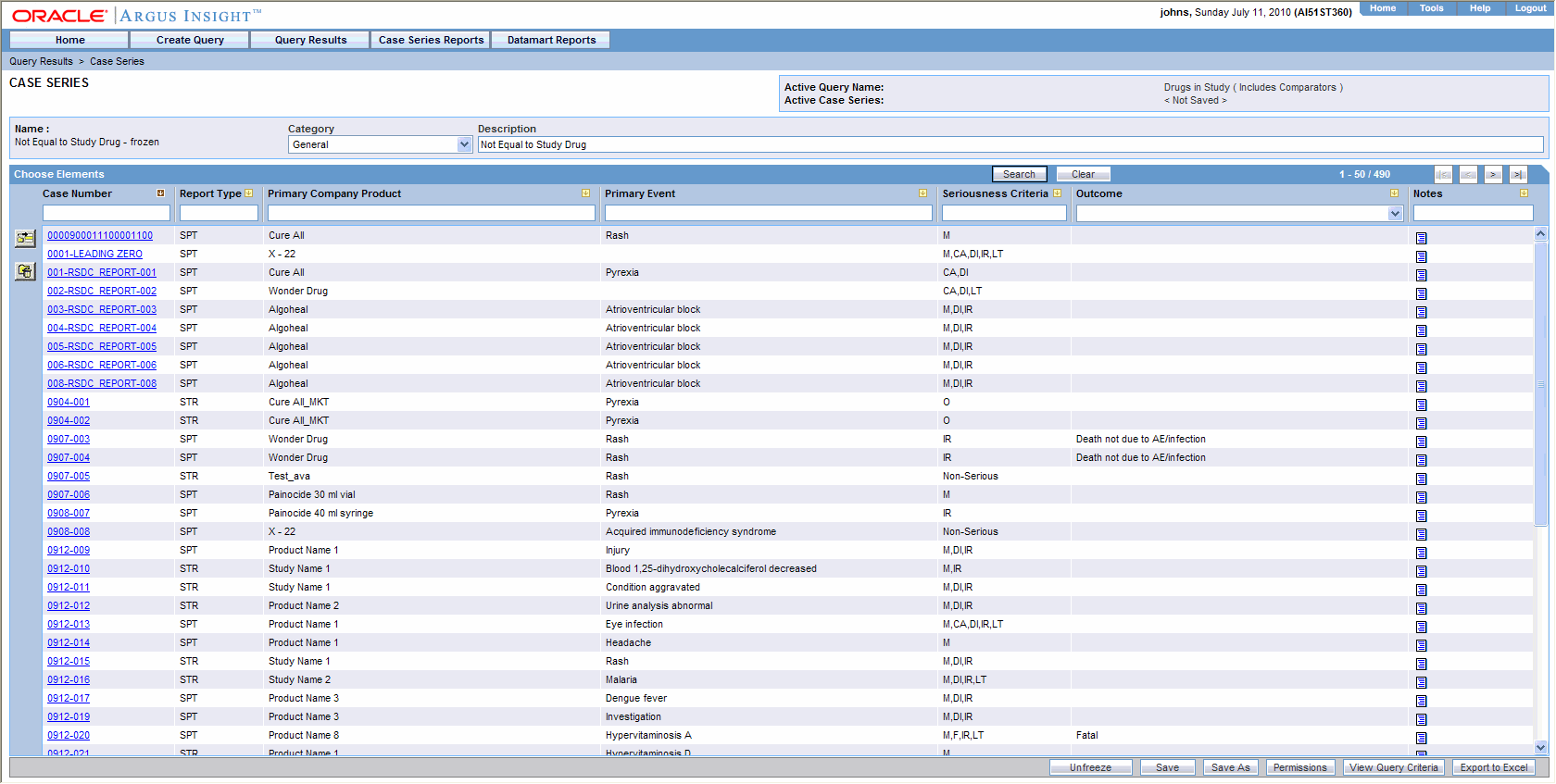1556x784 pixels.
Task: Open the Outcome filter dropdown
Action: 1396,214
